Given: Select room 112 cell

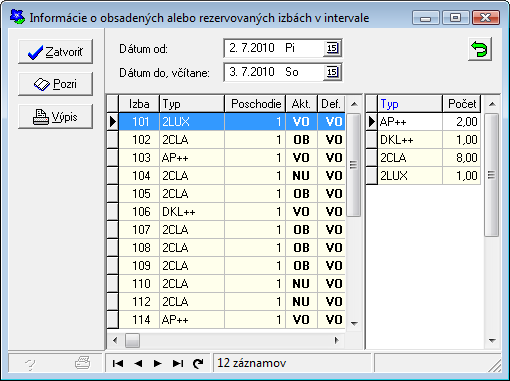Looking at the screenshot, I should coord(139,302).
